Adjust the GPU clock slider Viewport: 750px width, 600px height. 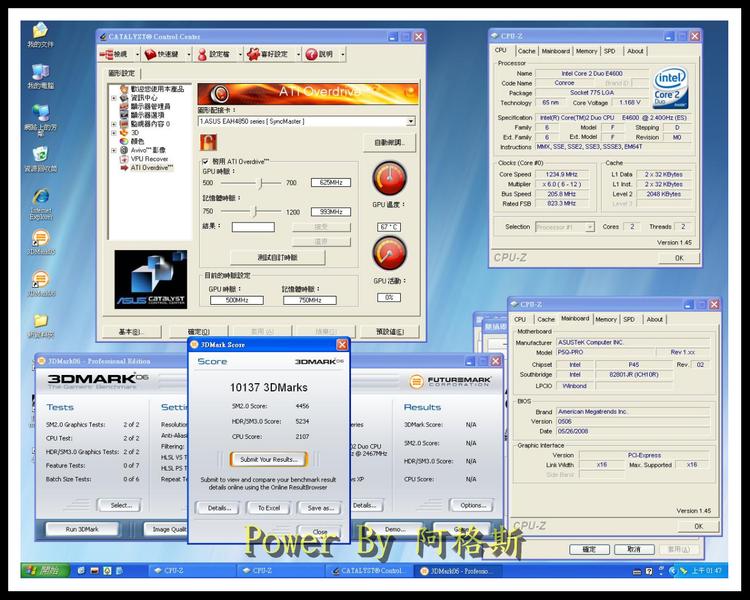coord(261,183)
